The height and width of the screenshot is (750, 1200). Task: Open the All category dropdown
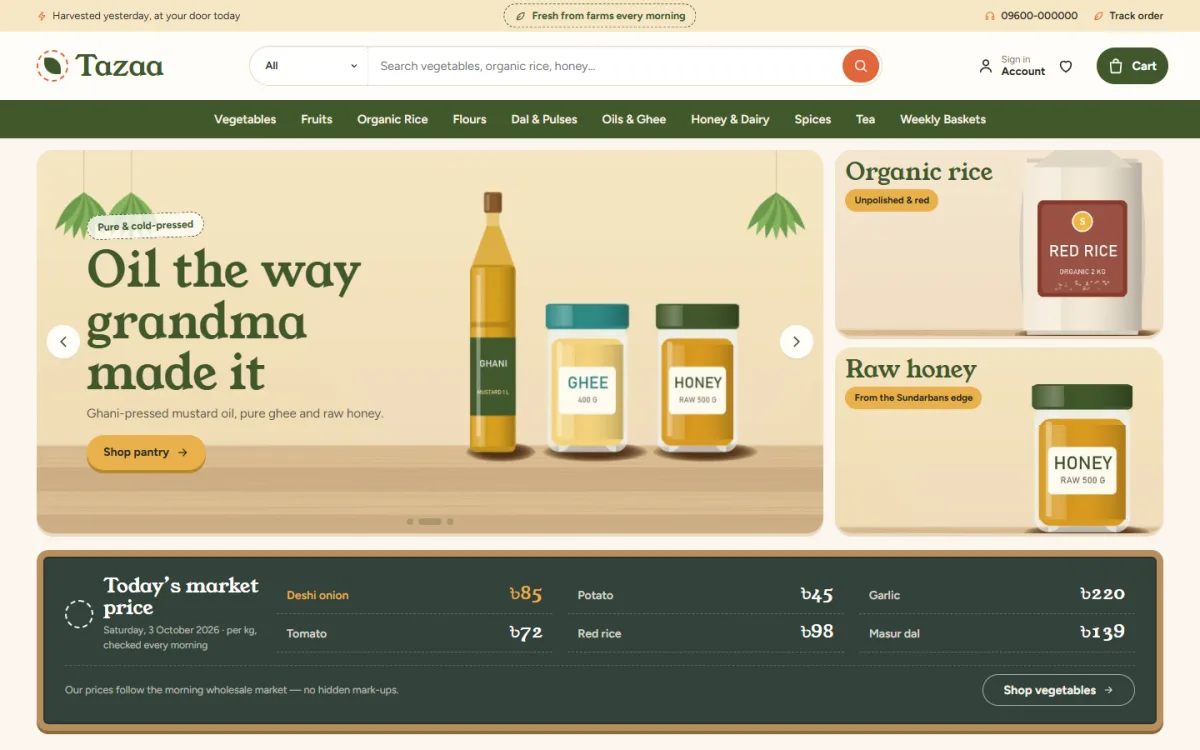[310, 66]
